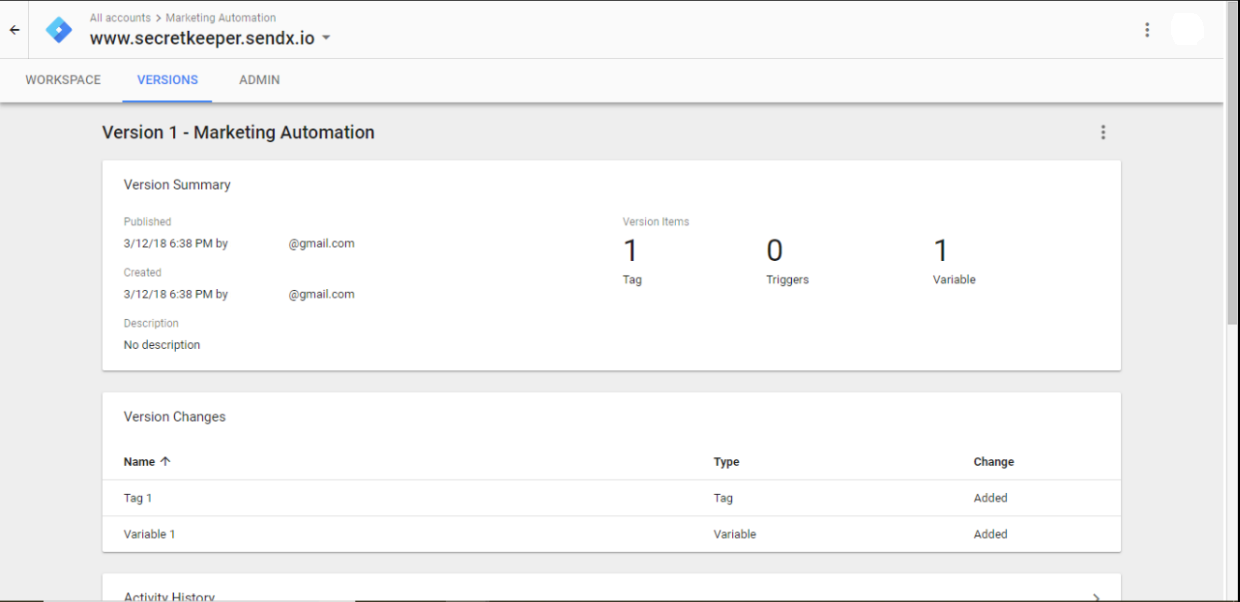
Task: Click the user account avatar
Action: click(x=1187, y=30)
